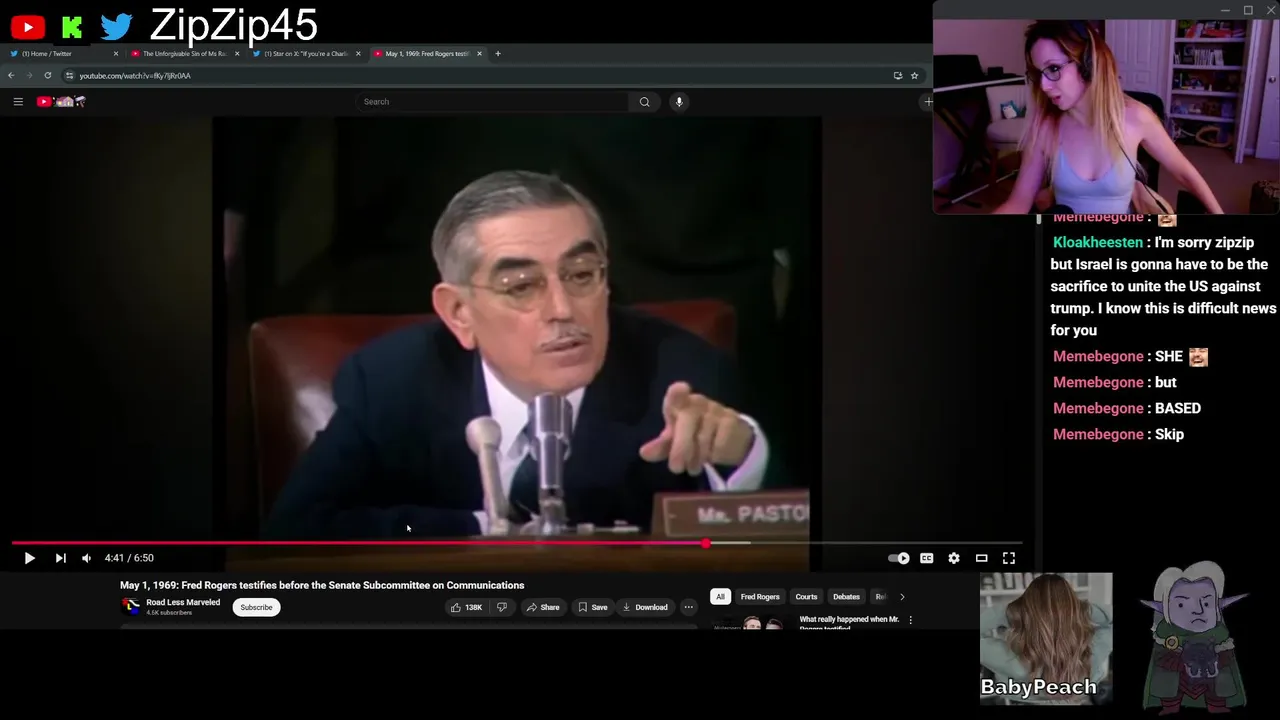Viewport: 1280px width, 720px height.
Task: Click the elf character avatar image
Action: tap(1196, 638)
